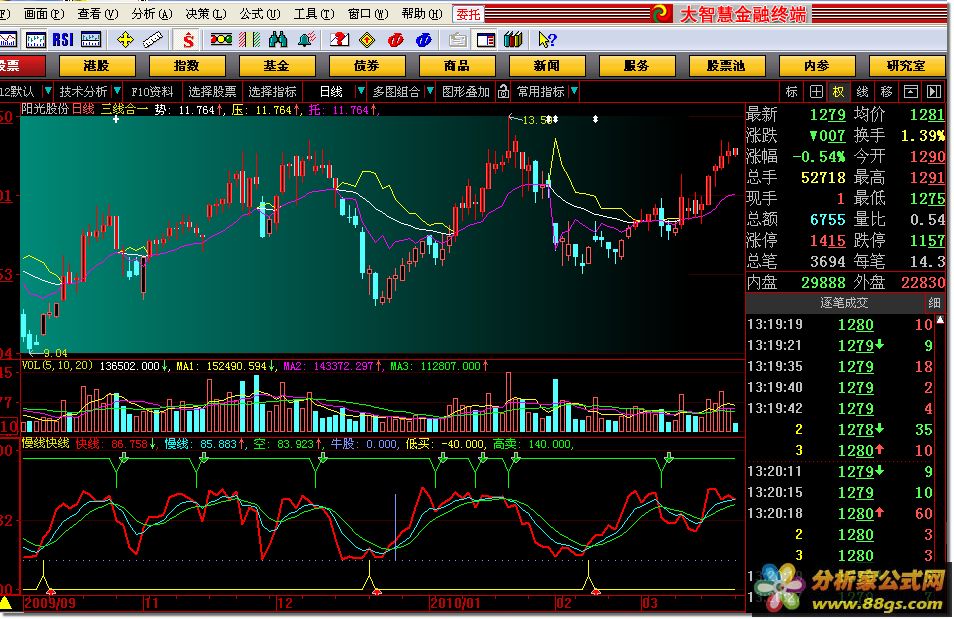This screenshot has width=954, height=619.
Task: Toggle the 线 drawing line button
Action: coord(862,91)
